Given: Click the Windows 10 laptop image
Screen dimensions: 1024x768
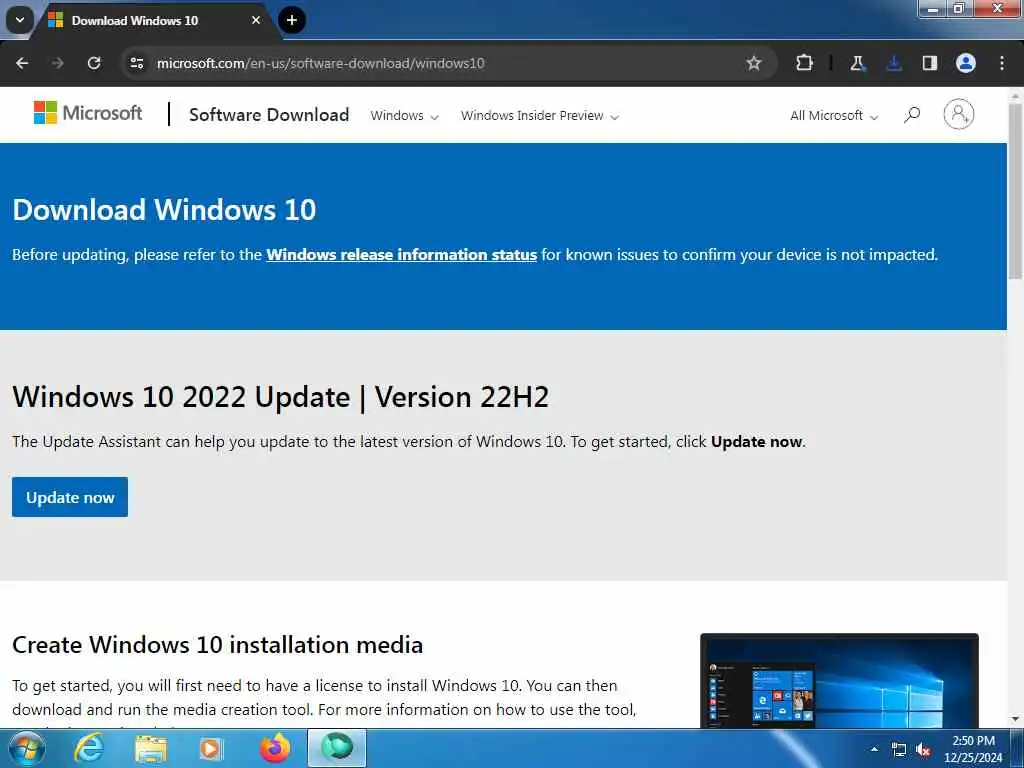Looking at the screenshot, I should tap(839, 680).
